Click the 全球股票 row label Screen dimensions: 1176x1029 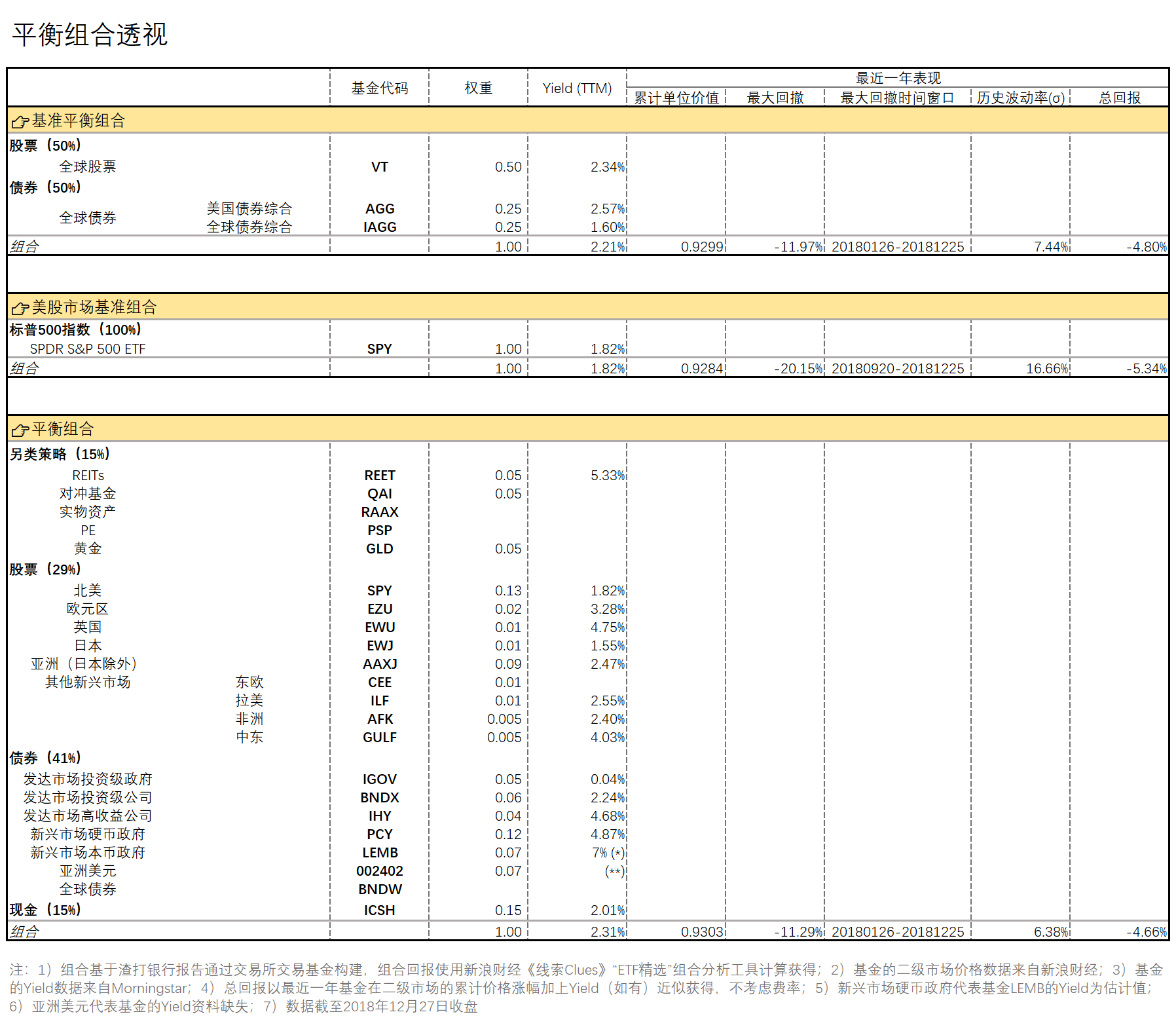click(88, 166)
